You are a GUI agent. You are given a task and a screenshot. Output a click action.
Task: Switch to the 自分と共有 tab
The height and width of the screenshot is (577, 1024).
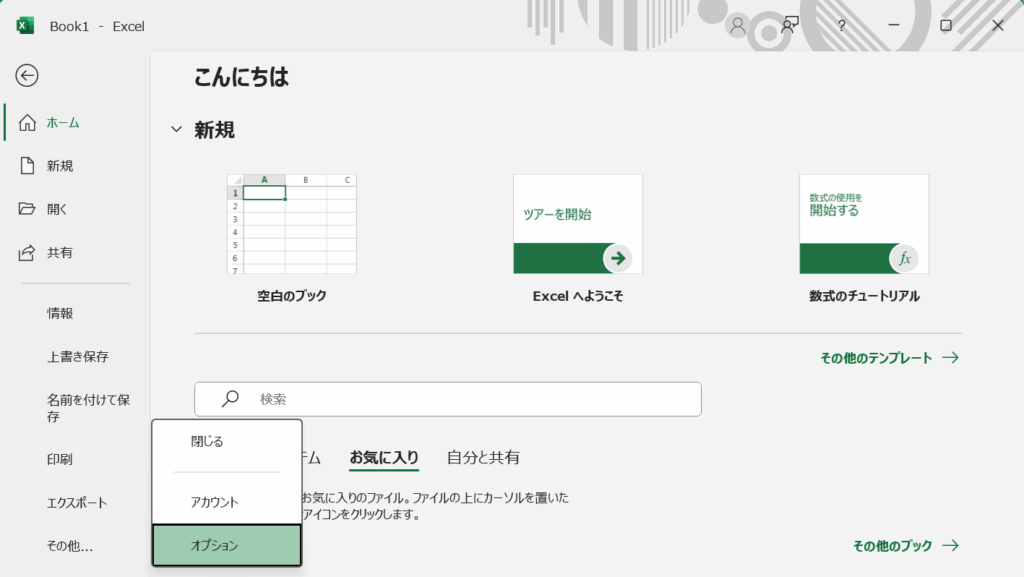click(x=483, y=458)
